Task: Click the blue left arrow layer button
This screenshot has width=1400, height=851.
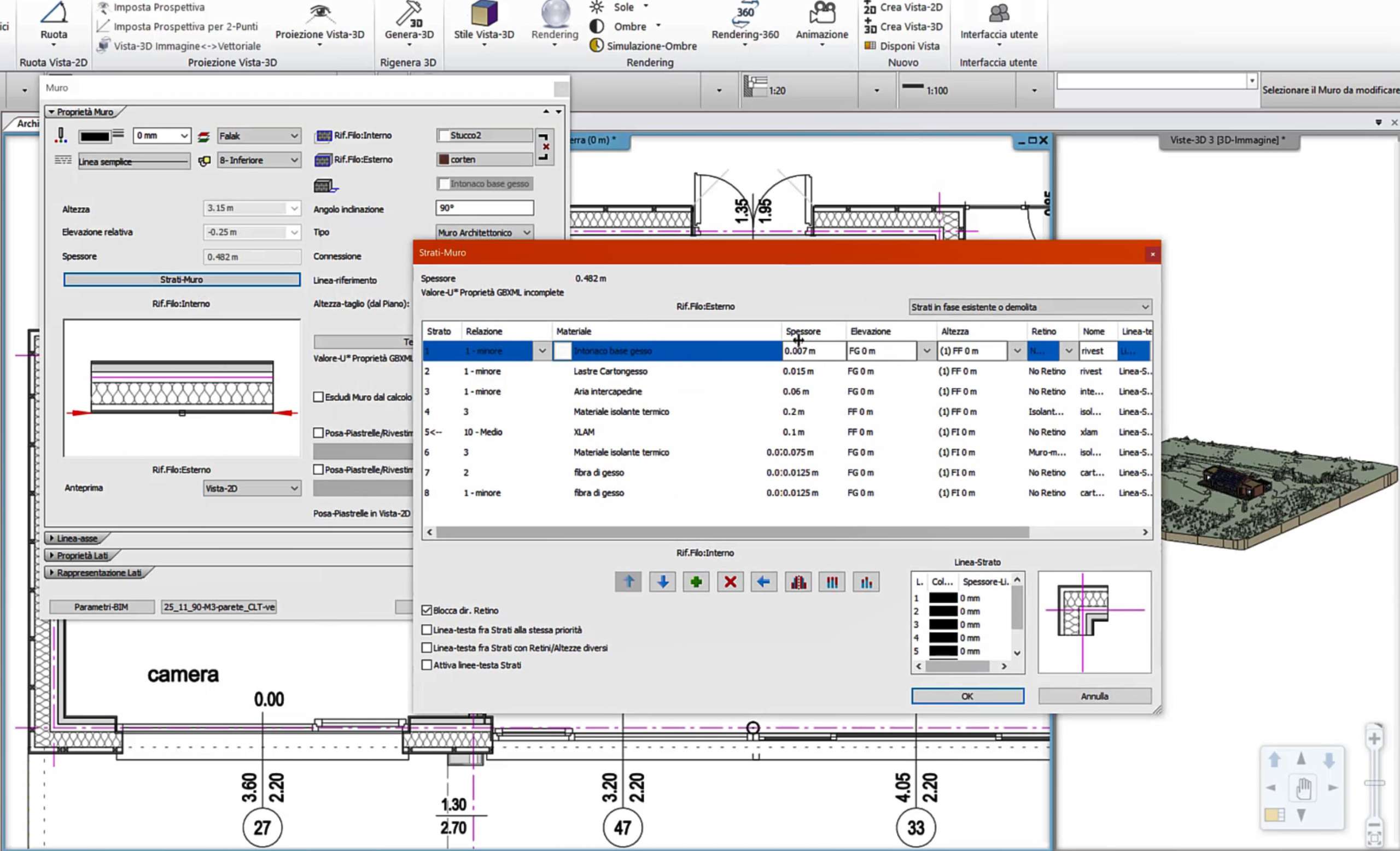Action: tap(763, 582)
